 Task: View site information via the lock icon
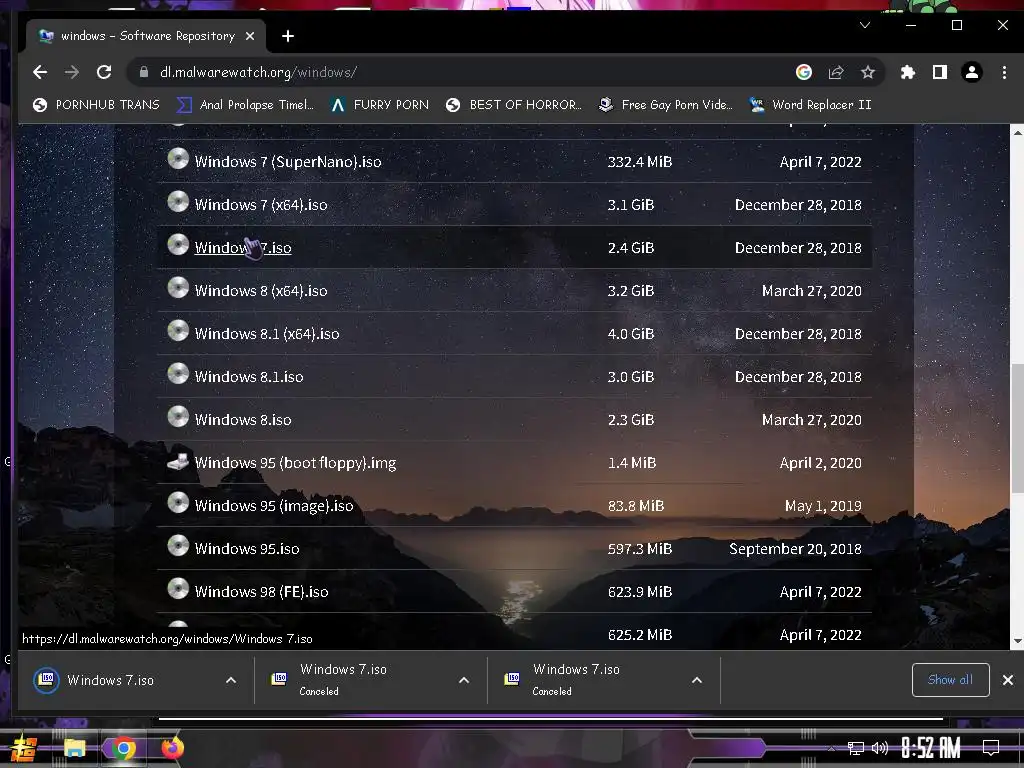click(144, 72)
